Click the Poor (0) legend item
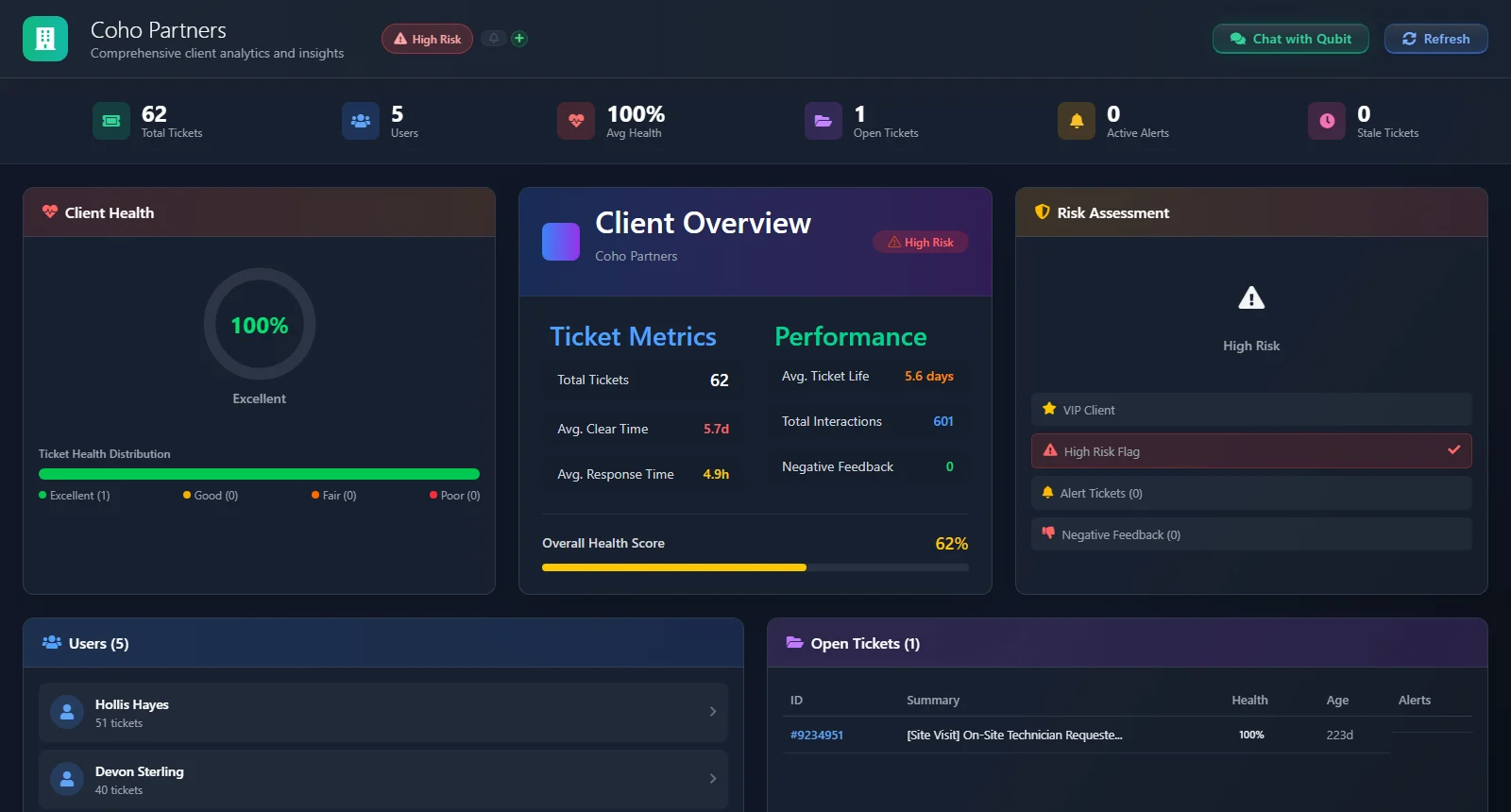The image size is (1511, 812). pyautogui.click(x=454, y=496)
